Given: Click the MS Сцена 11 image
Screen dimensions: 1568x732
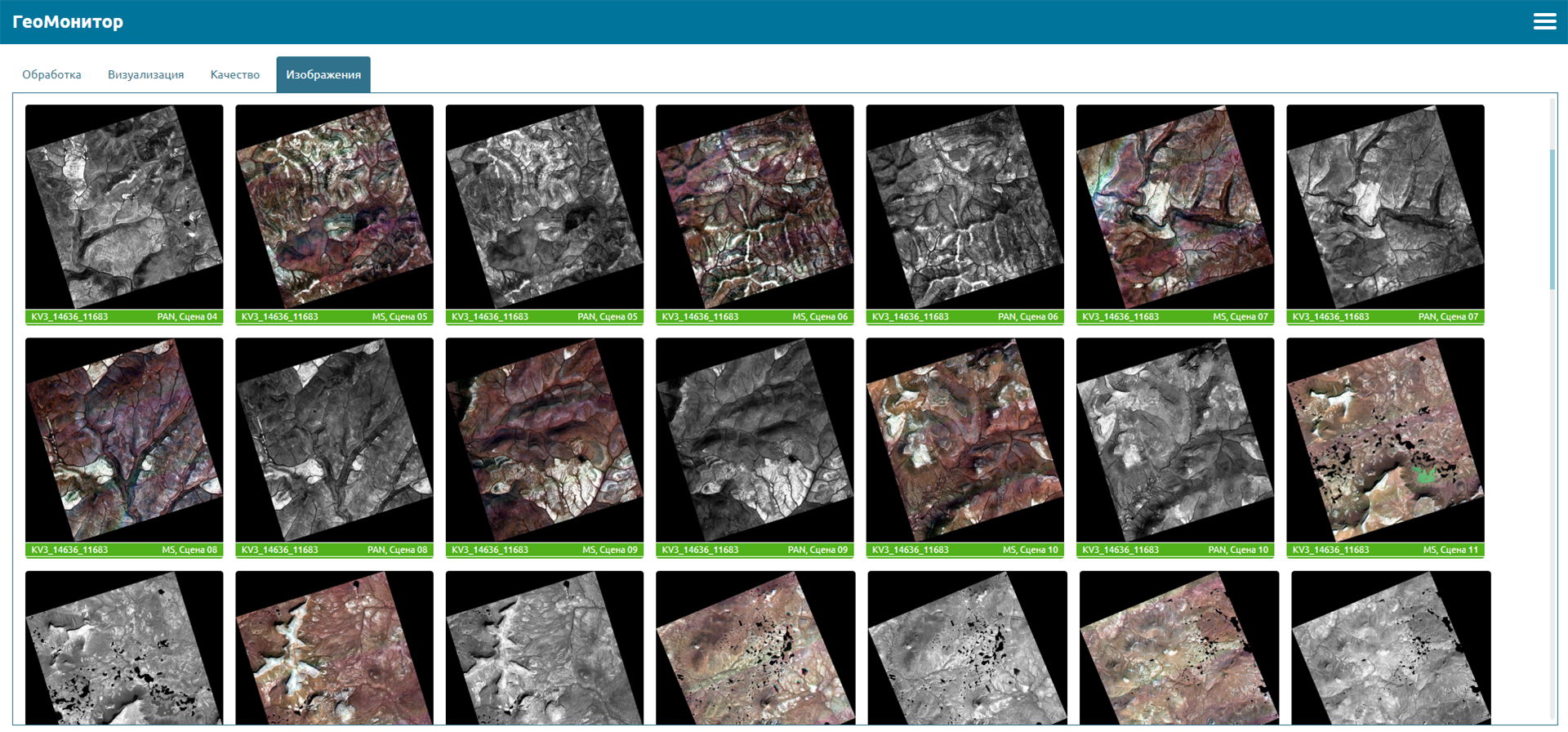Looking at the screenshot, I should coord(1385,440).
